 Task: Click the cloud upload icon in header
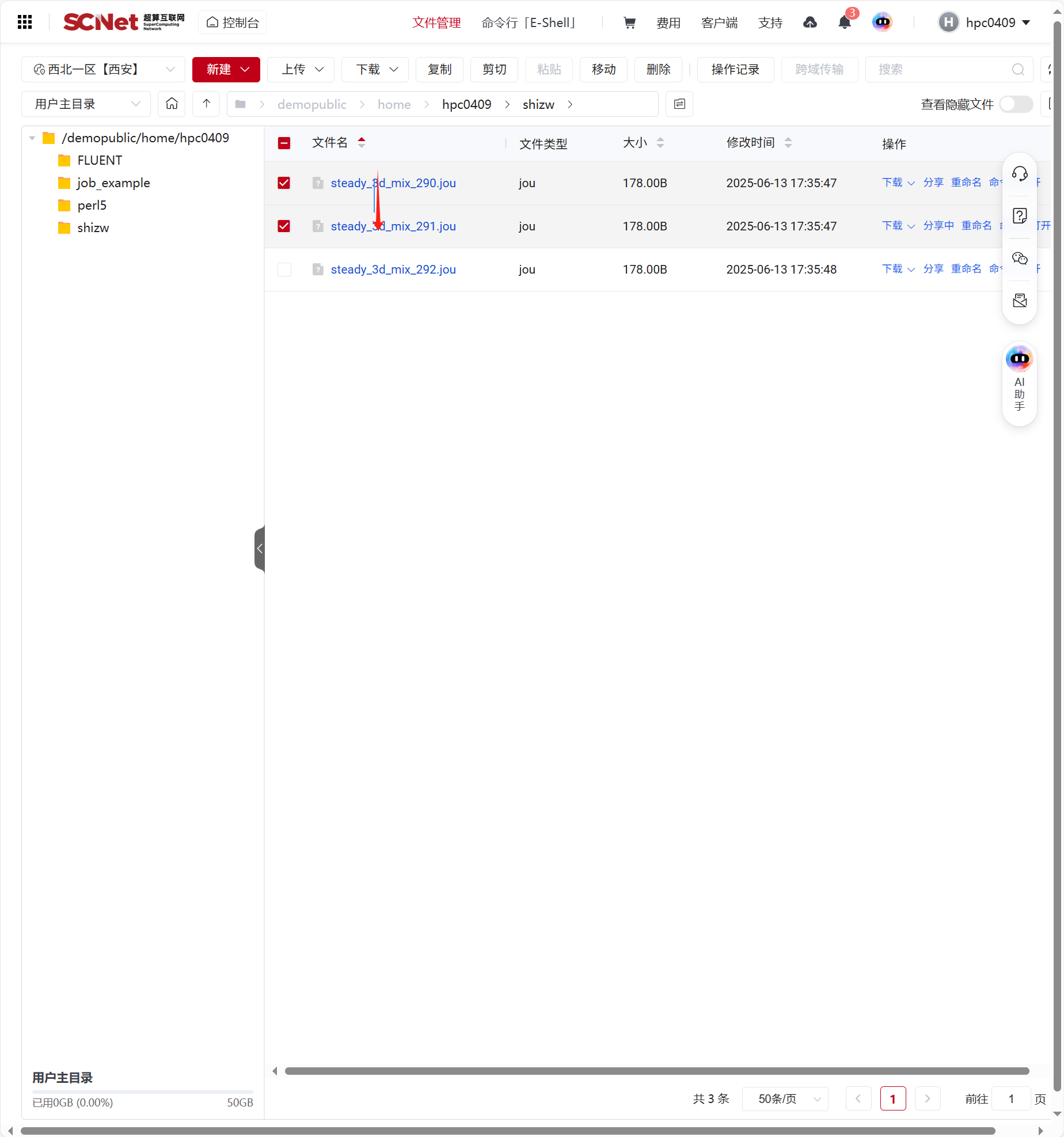pyautogui.click(x=810, y=22)
